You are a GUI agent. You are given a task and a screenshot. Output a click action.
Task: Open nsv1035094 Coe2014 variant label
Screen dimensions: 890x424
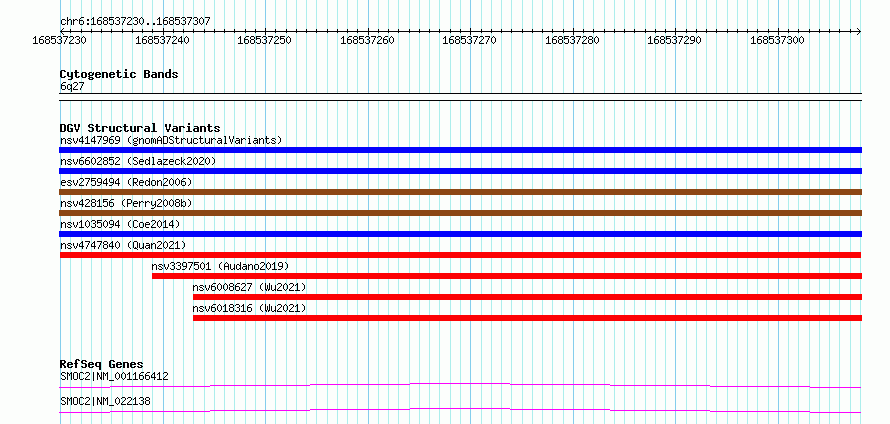120,224
